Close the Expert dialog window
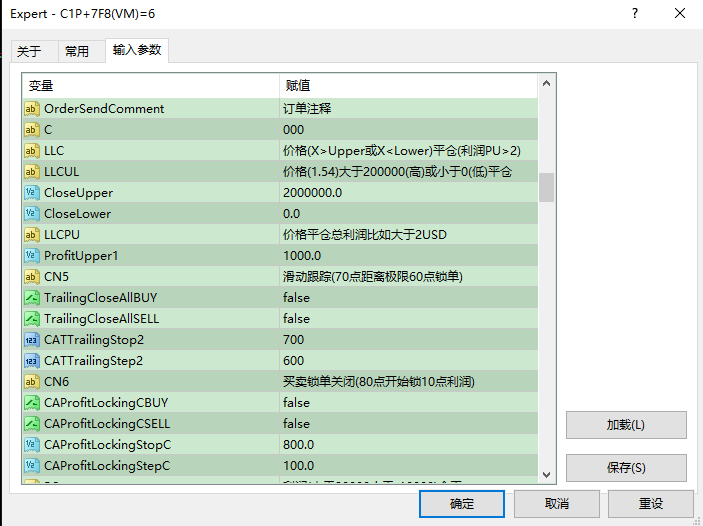 pos(680,13)
